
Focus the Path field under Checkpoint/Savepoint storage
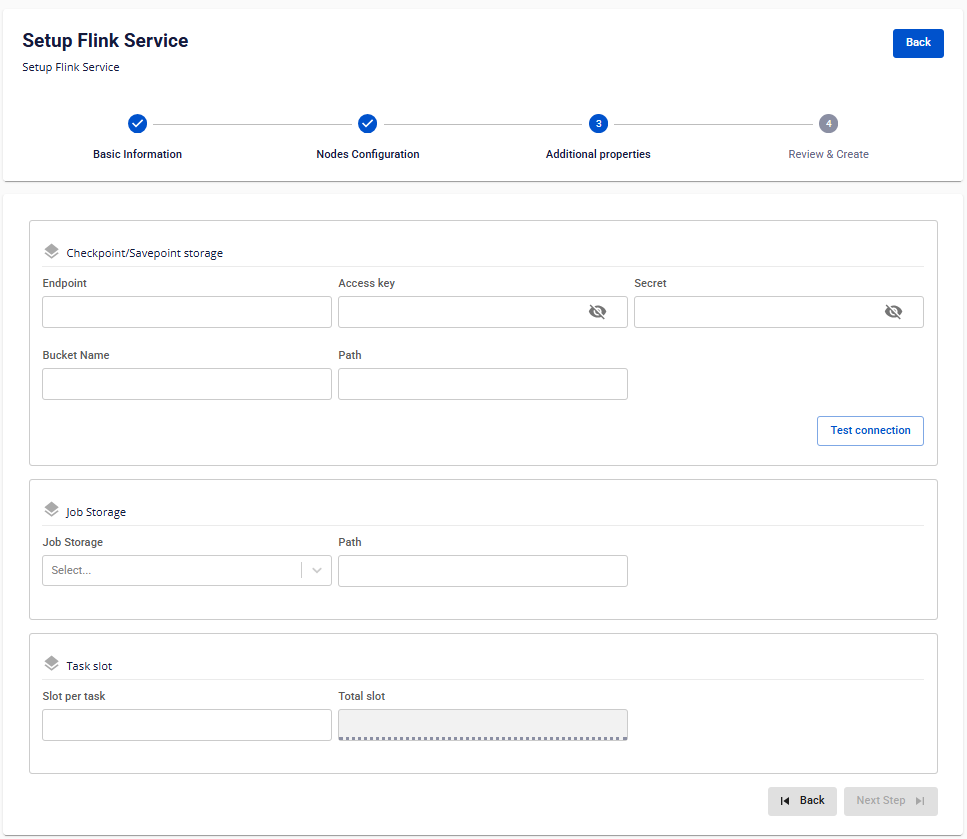(x=483, y=384)
